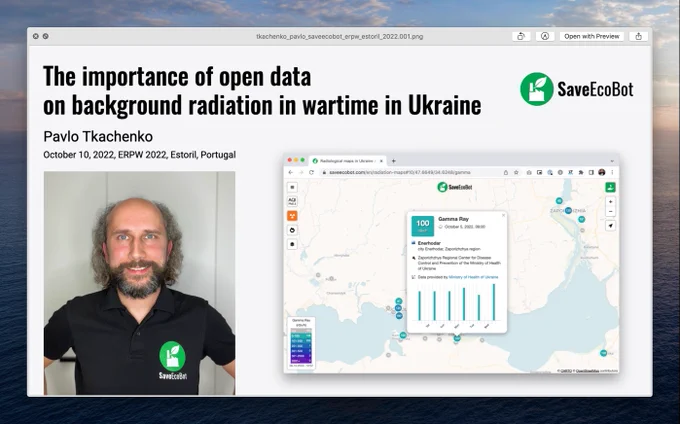This screenshot has height=424, width=680.
Task: Click the 100 gamma value tile in popup
Action: point(422,226)
